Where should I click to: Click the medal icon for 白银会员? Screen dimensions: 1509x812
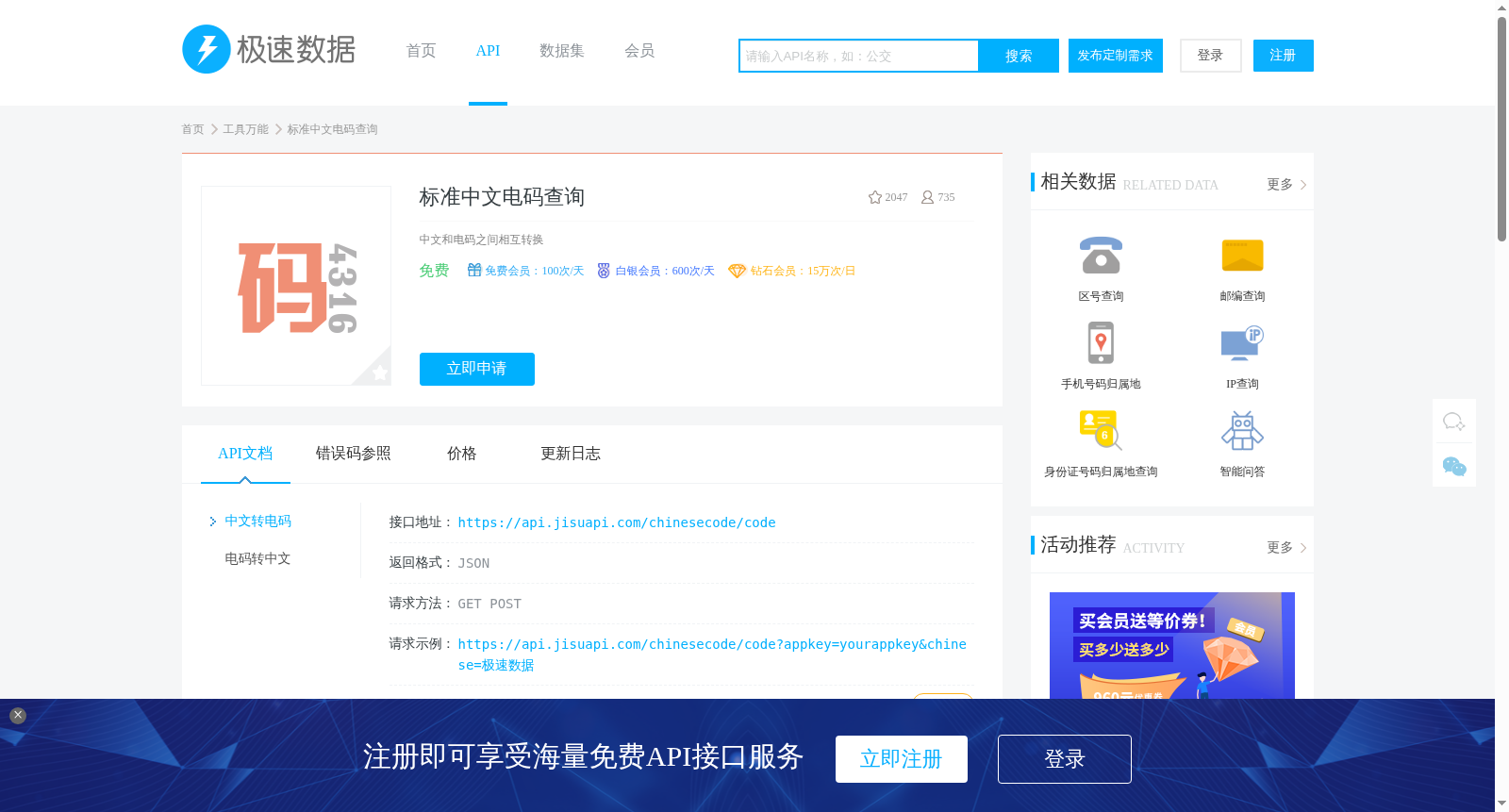point(604,271)
